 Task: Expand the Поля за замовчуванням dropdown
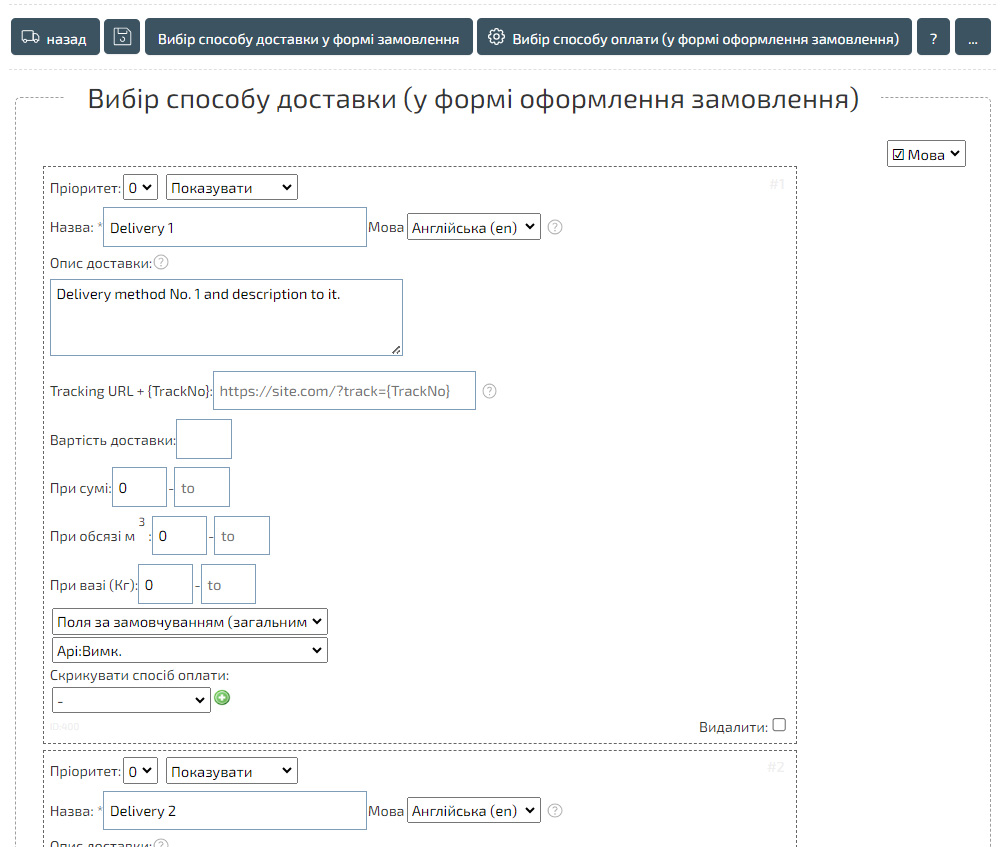[x=190, y=622]
